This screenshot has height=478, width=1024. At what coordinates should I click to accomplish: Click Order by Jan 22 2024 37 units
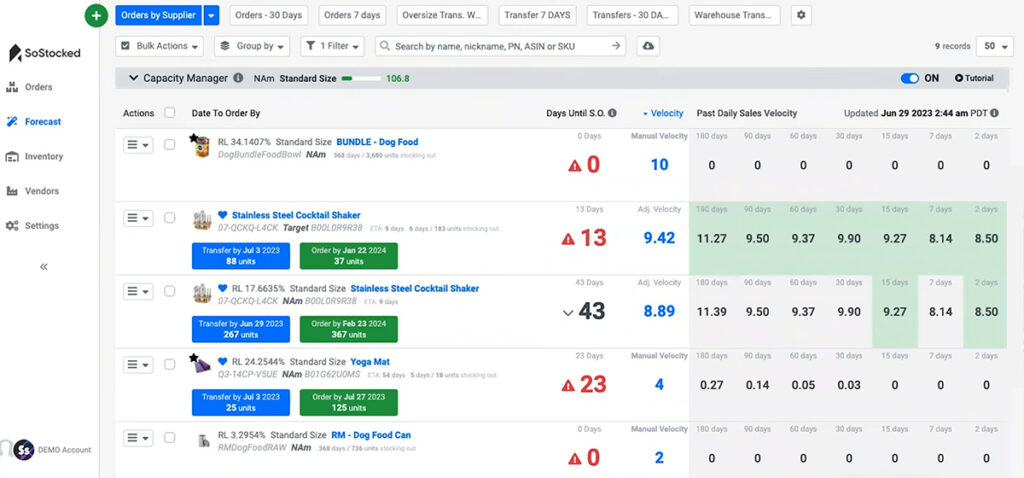[x=348, y=255]
